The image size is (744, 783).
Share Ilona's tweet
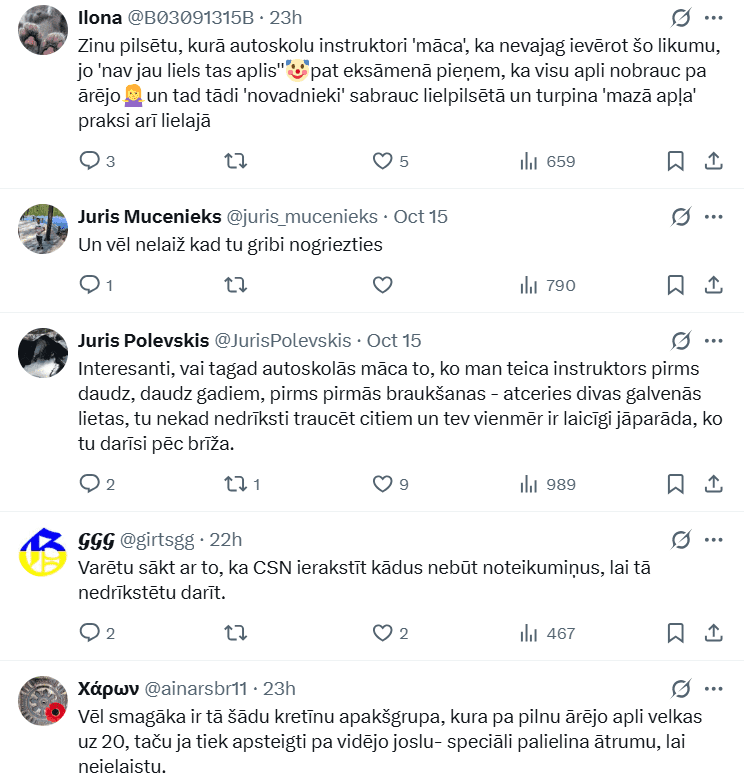point(714,161)
